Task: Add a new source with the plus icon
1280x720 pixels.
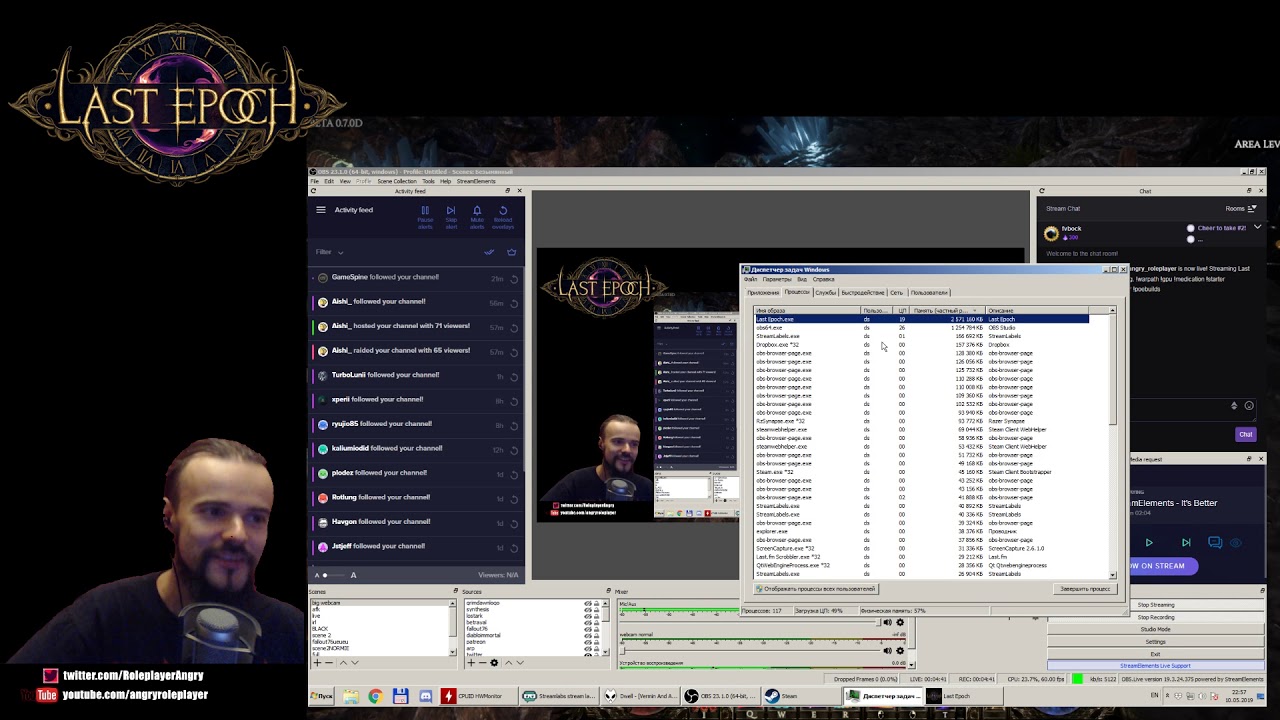Action: coord(471,663)
